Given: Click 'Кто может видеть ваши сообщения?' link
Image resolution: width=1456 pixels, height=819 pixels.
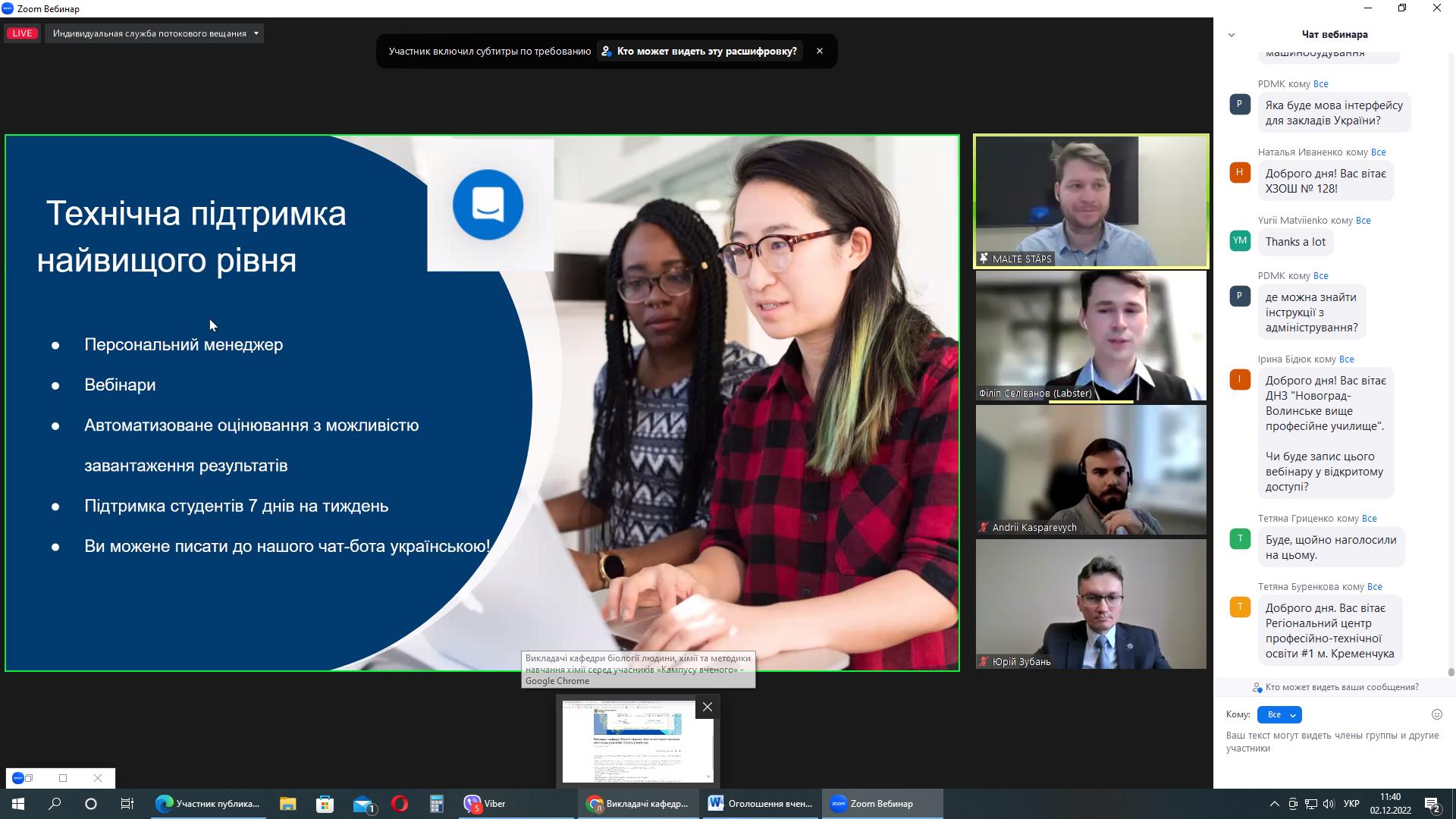Looking at the screenshot, I should coord(1341,687).
